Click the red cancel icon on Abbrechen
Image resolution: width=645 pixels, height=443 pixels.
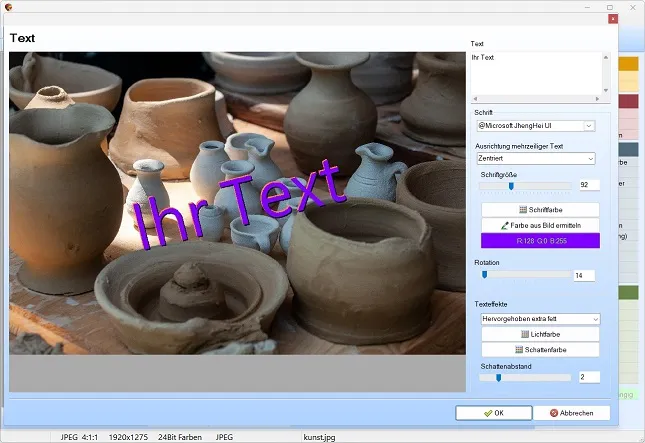(x=554, y=413)
